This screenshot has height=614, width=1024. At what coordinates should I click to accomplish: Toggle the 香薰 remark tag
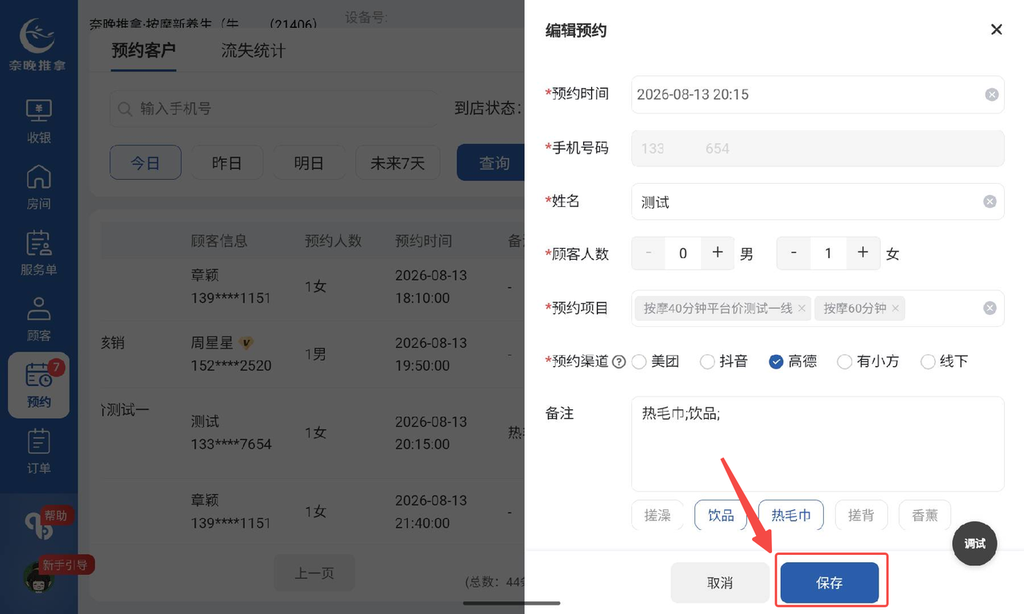(x=924, y=515)
